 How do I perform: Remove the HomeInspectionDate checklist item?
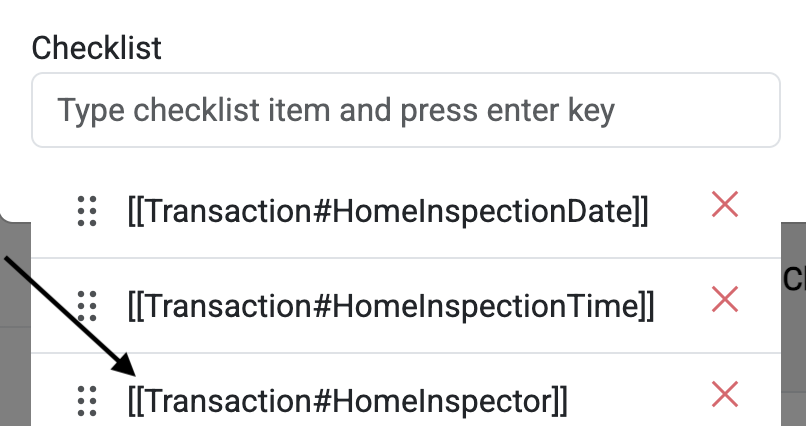[724, 205]
